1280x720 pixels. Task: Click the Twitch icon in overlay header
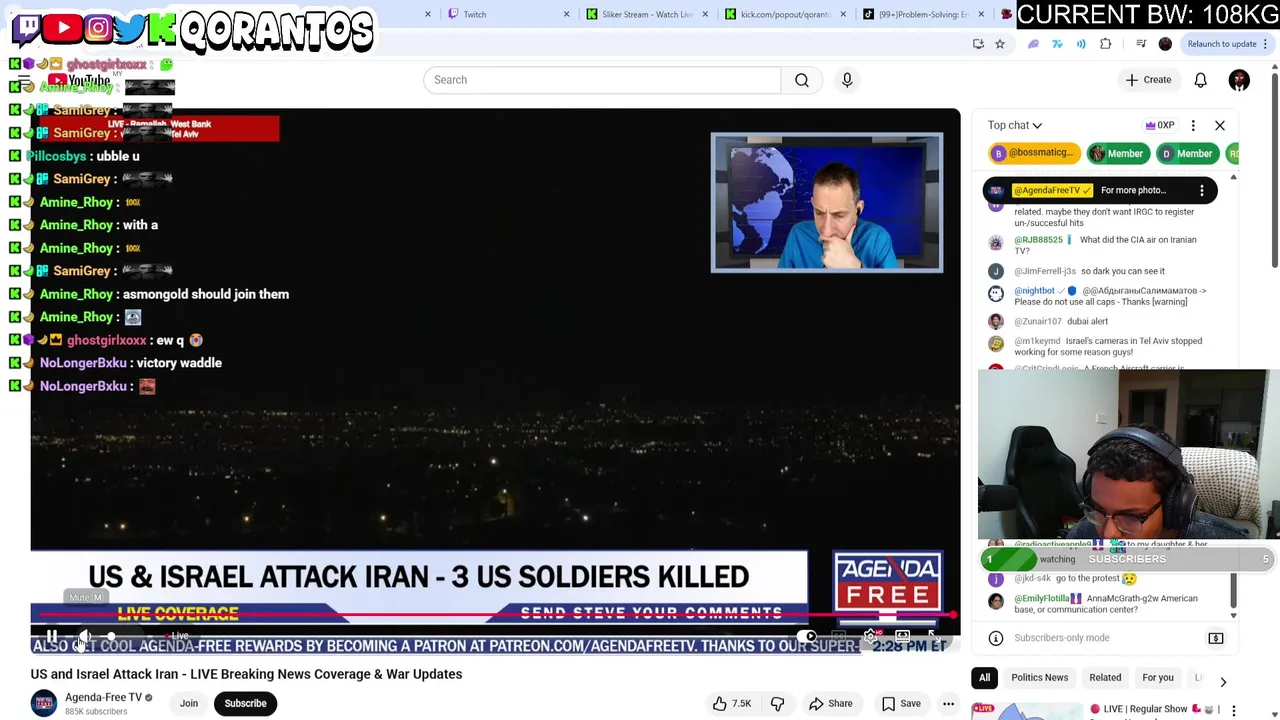[27, 28]
